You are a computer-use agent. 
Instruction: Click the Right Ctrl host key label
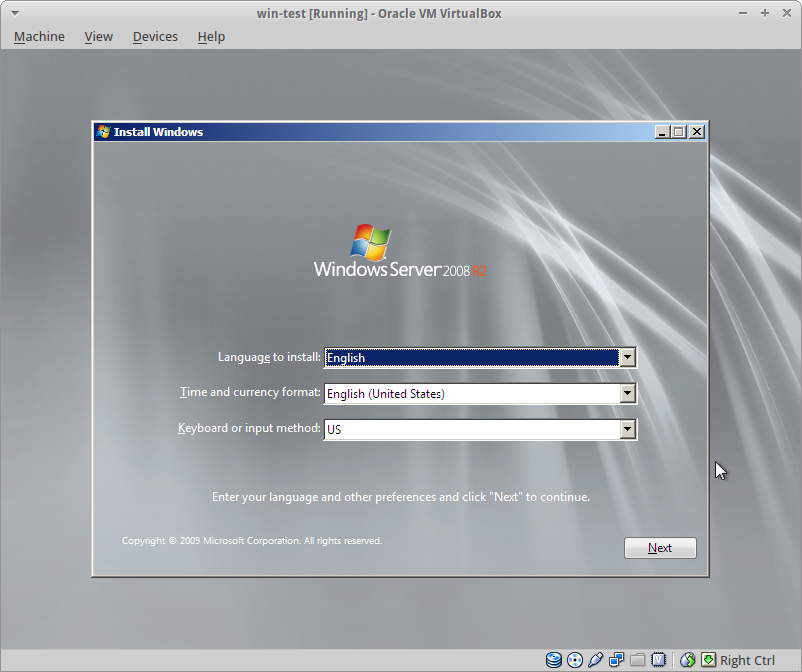[x=747, y=660]
